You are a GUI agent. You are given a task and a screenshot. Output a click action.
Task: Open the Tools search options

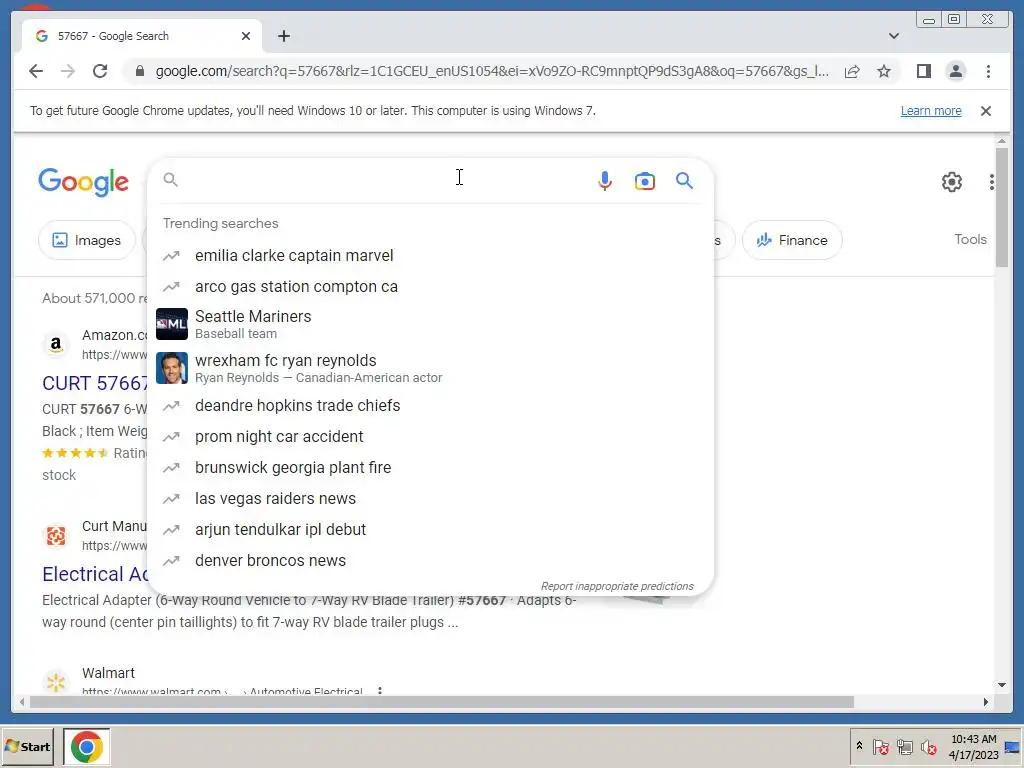pos(970,240)
